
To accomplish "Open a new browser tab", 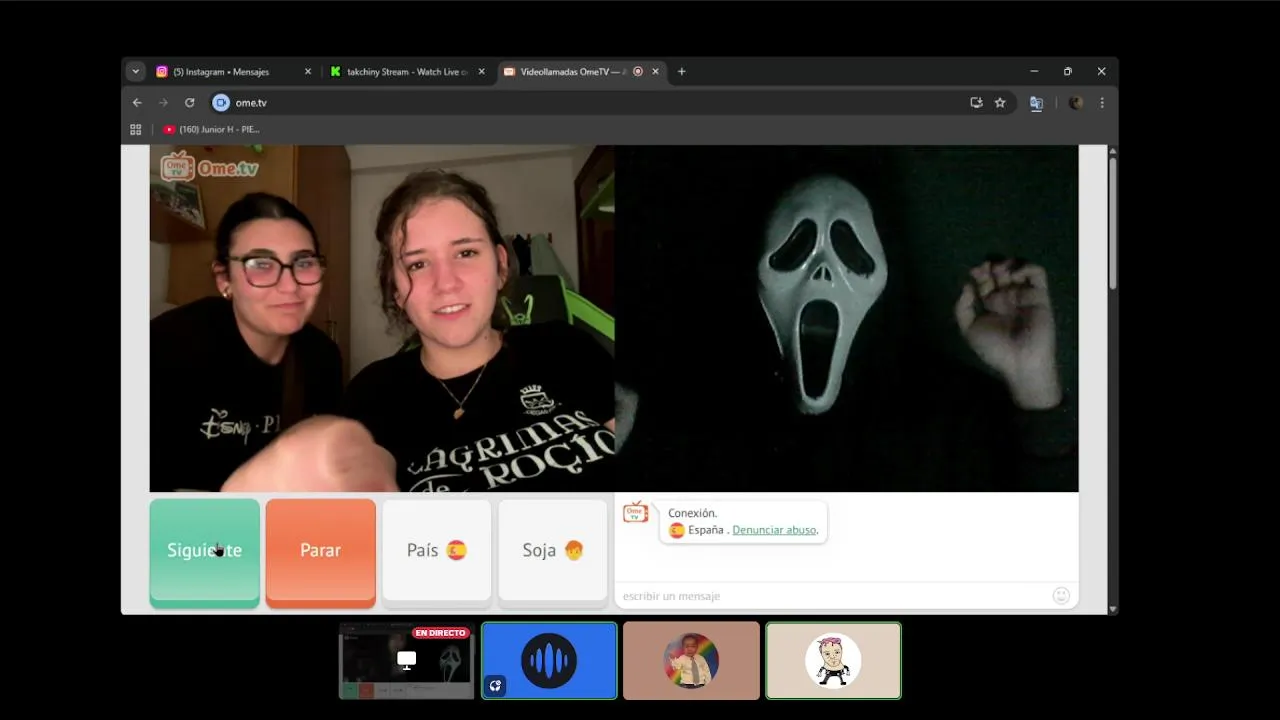I will pyautogui.click(x=682, y=72).
